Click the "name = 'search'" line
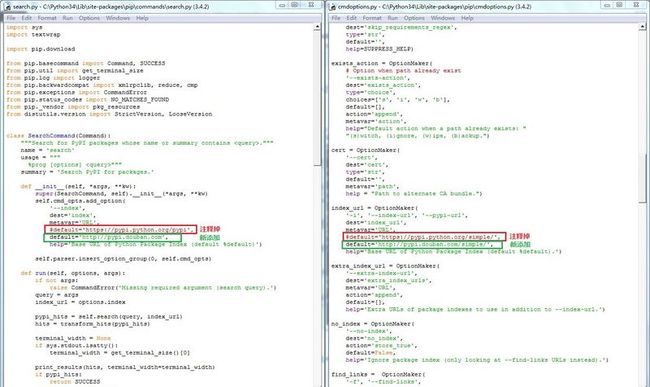The image size is (650, 387). tap(47, 150)
